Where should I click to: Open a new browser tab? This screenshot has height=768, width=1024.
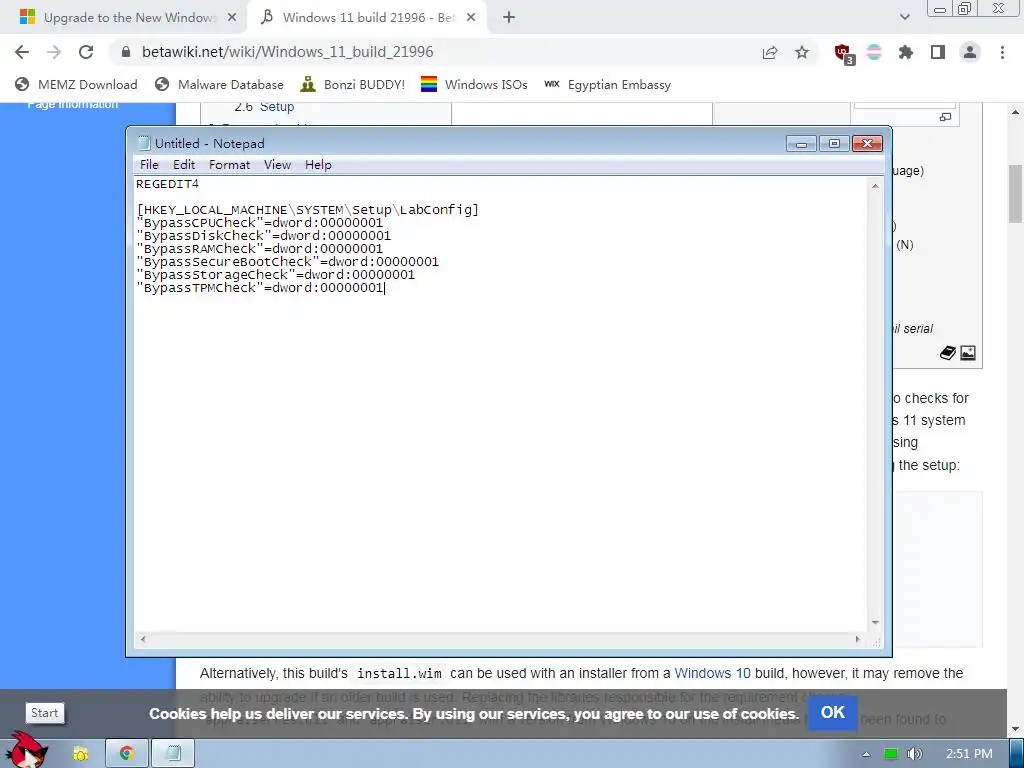(509, 18)
